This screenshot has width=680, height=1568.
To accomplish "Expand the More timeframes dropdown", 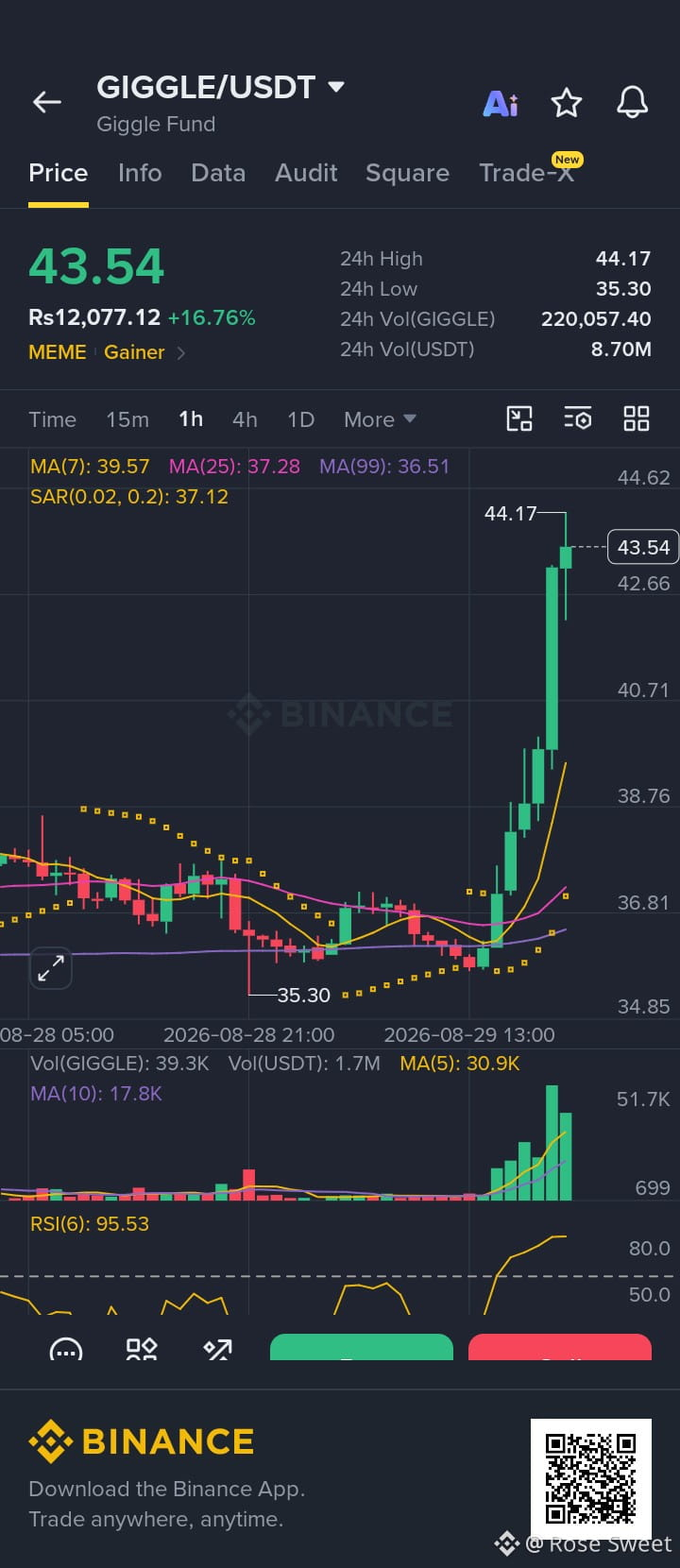I will [x=380, y=419].
